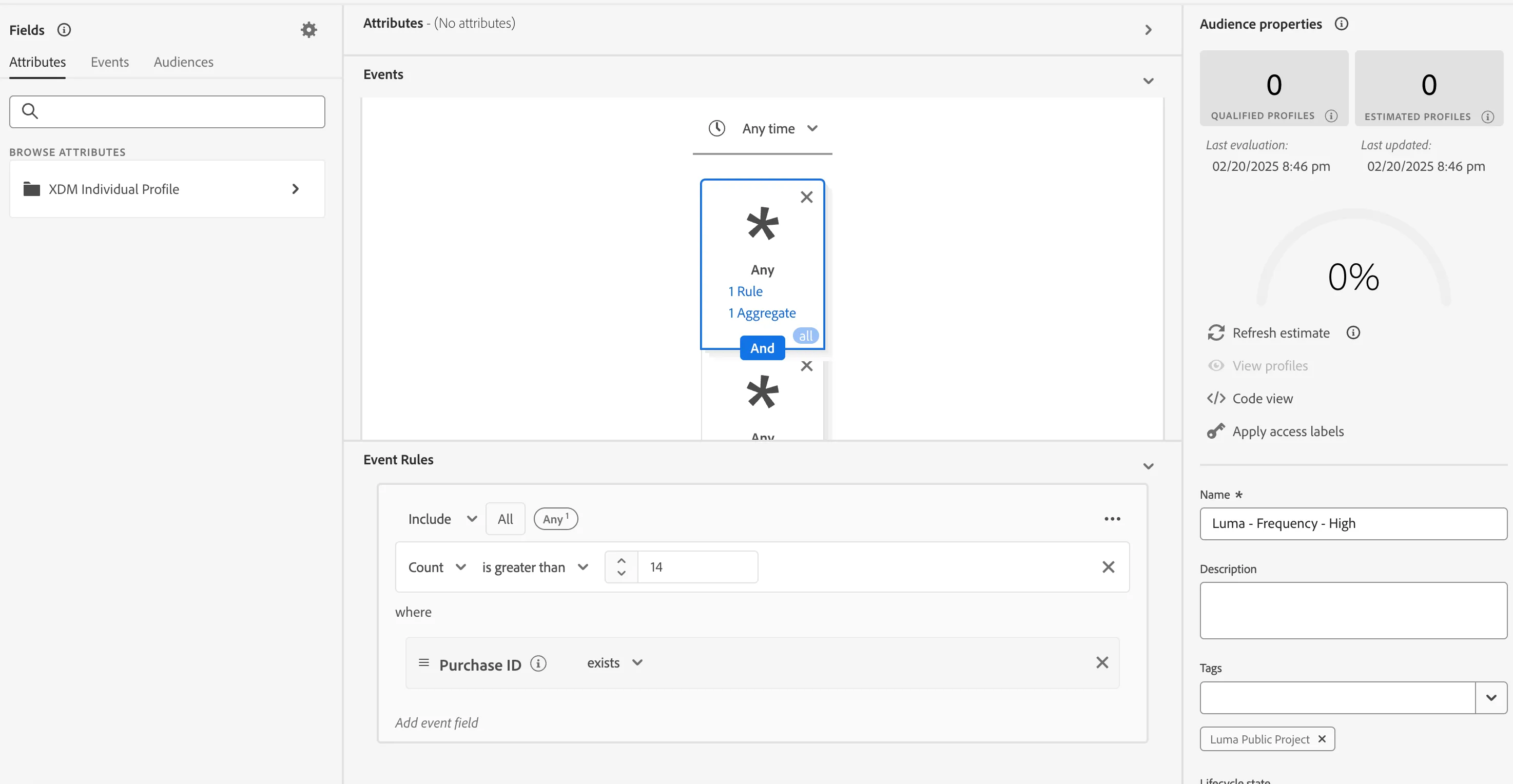Switch to the Audiences tab
Viewport: 1513px width, 784px height.
[x=183, y=62]
